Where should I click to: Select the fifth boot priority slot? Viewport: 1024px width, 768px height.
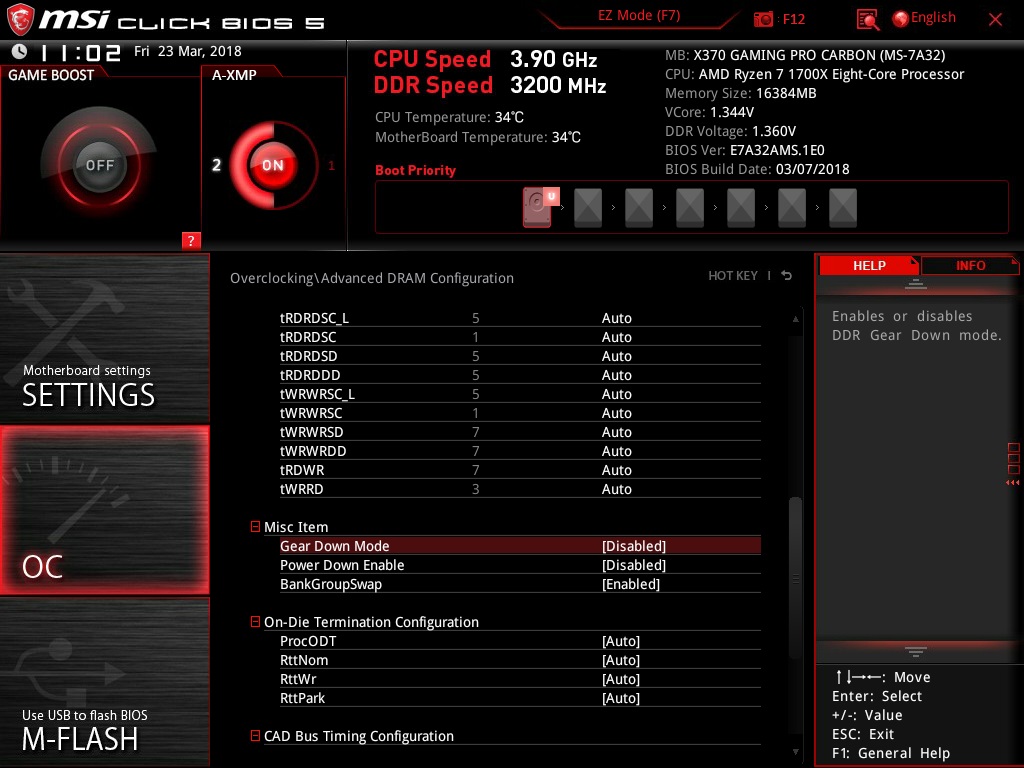coord(741,208)
